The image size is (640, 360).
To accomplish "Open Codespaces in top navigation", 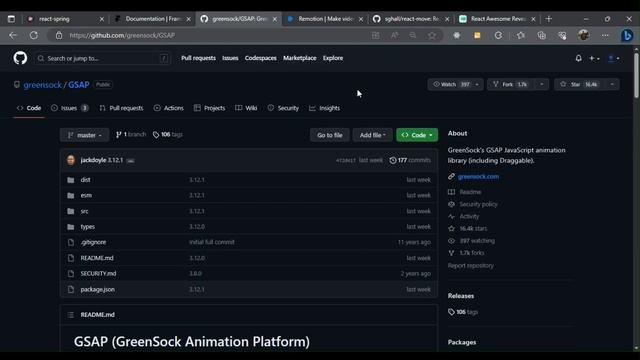I will coord(260,58).
